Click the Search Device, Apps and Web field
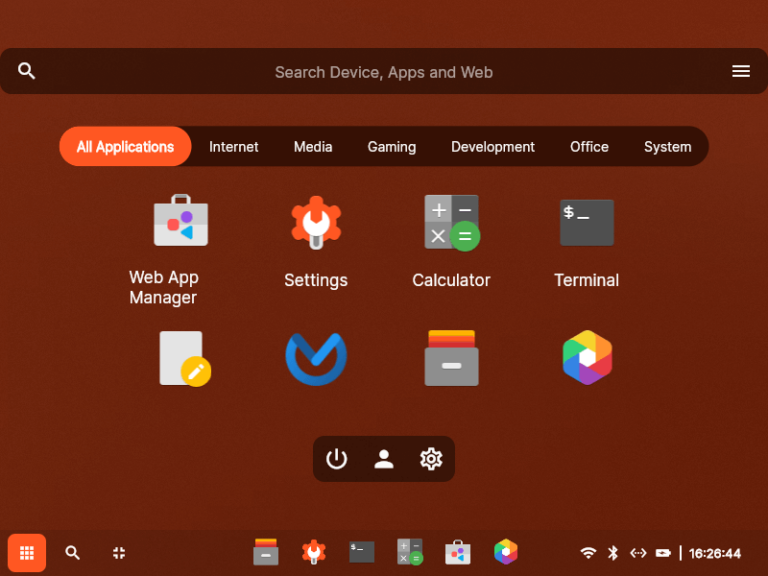 (384, 72)
